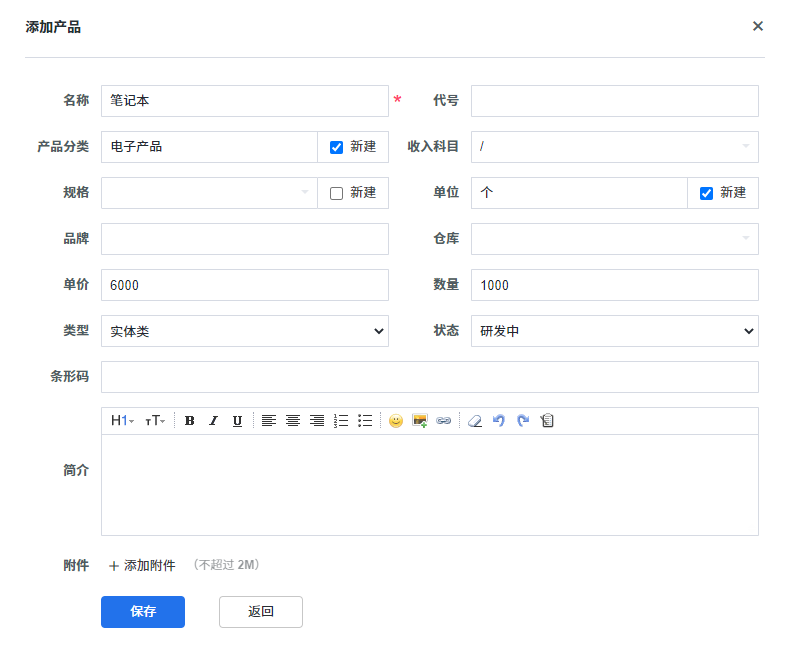Undo the last edit in editor
This screenshot has height=652, width=789.
(499, 421)
